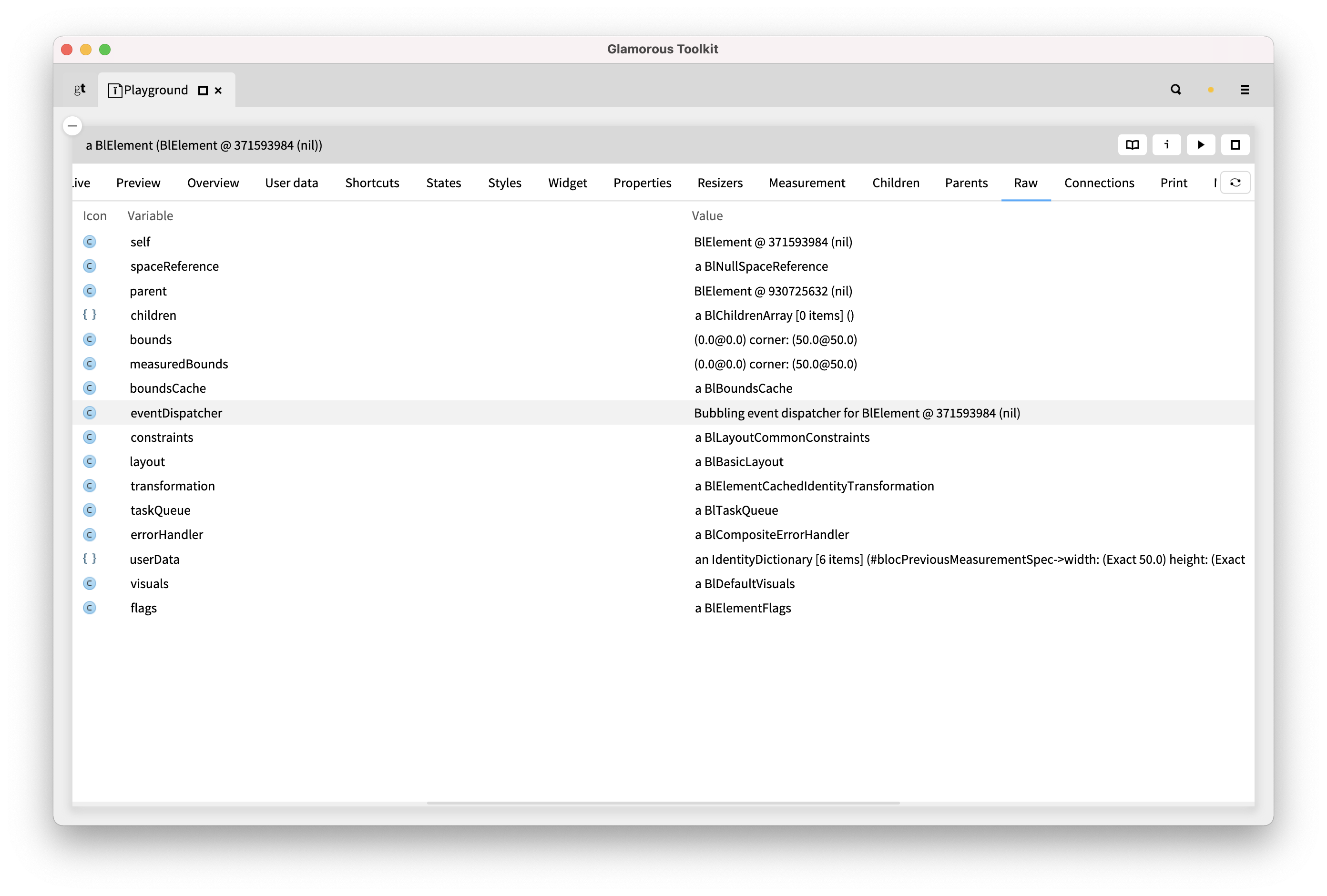Click the braces icon next to children variable
Viewport: 1327px width, 896px height.
click(90, 315)
